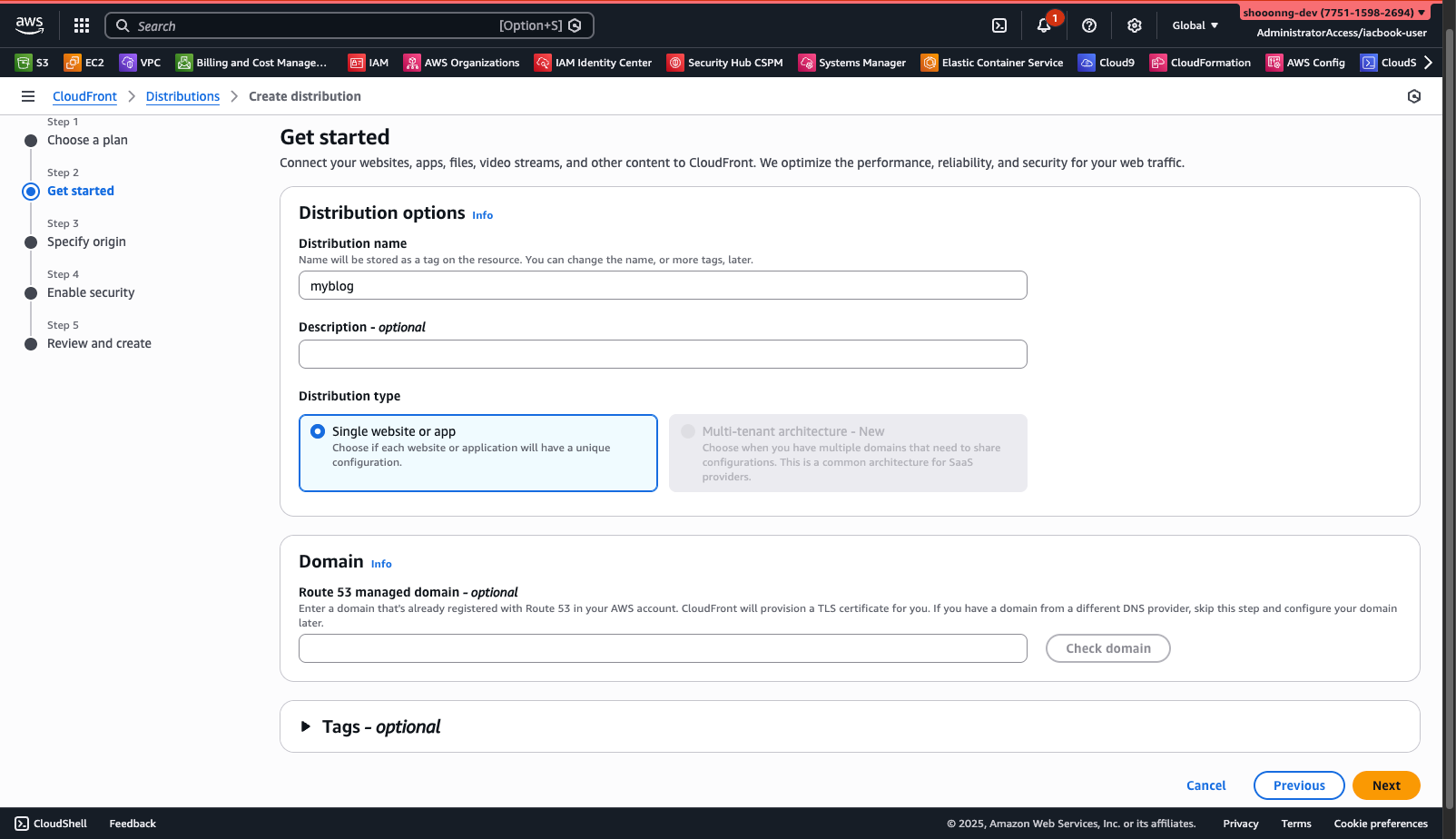Open the AWS home logo

[x=29, y=25]
